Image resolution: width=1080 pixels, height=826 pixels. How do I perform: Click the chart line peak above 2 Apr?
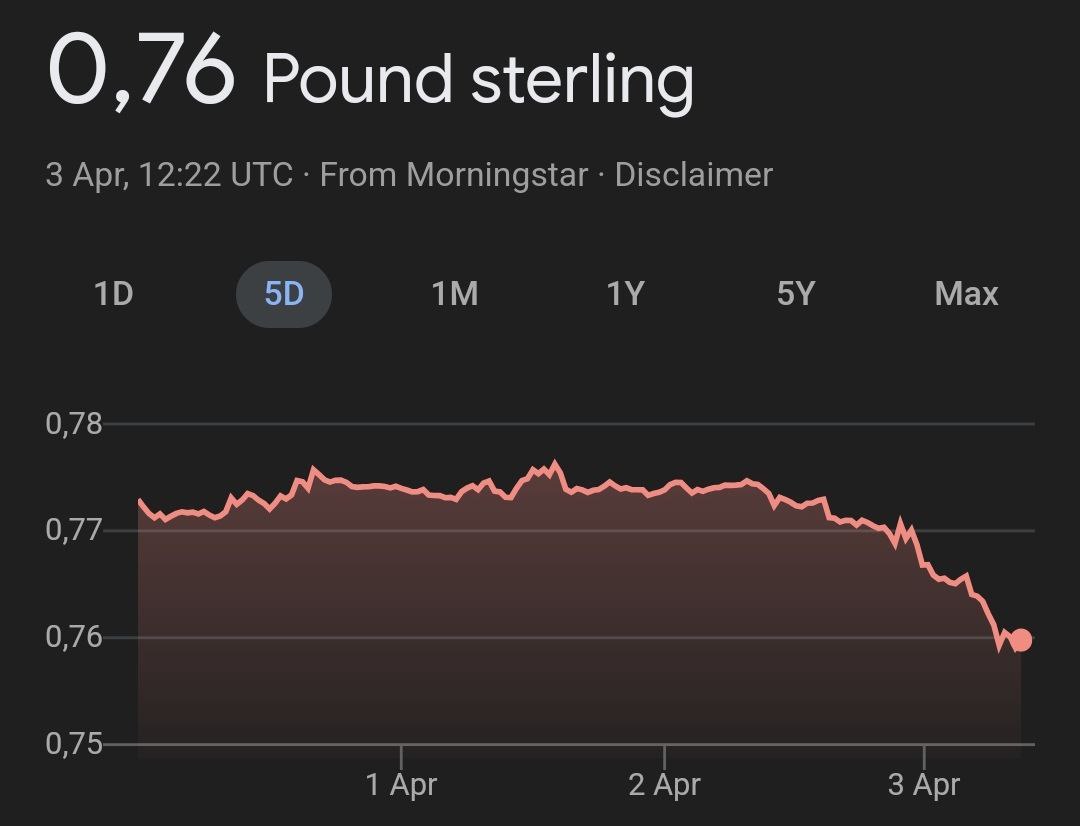tap(556, 463)
